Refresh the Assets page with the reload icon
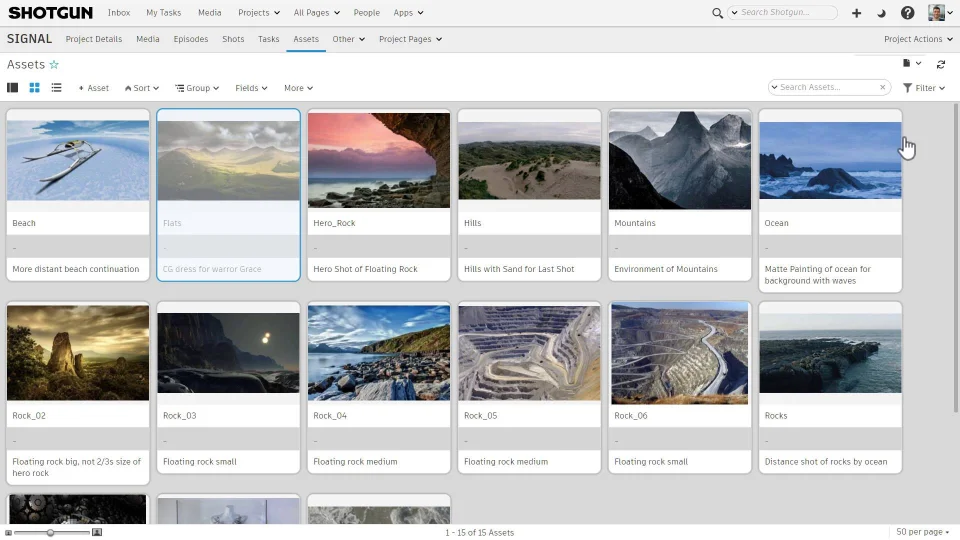 click(941, 64)
